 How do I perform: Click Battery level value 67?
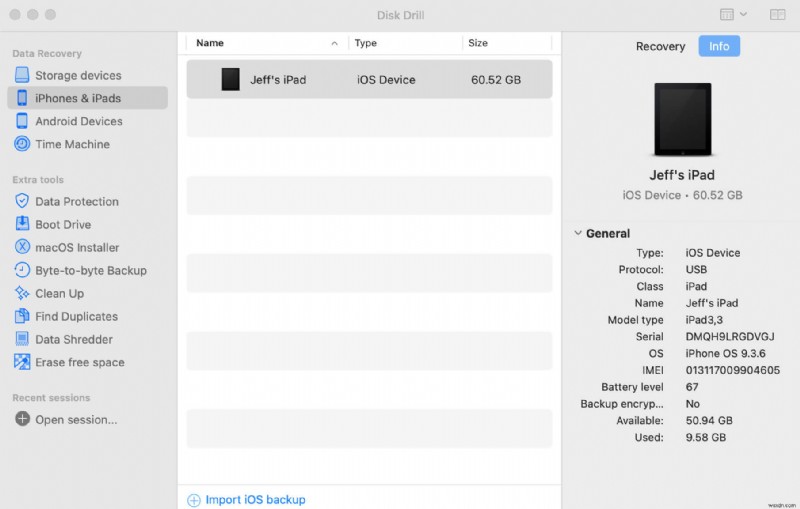(691, 387)
